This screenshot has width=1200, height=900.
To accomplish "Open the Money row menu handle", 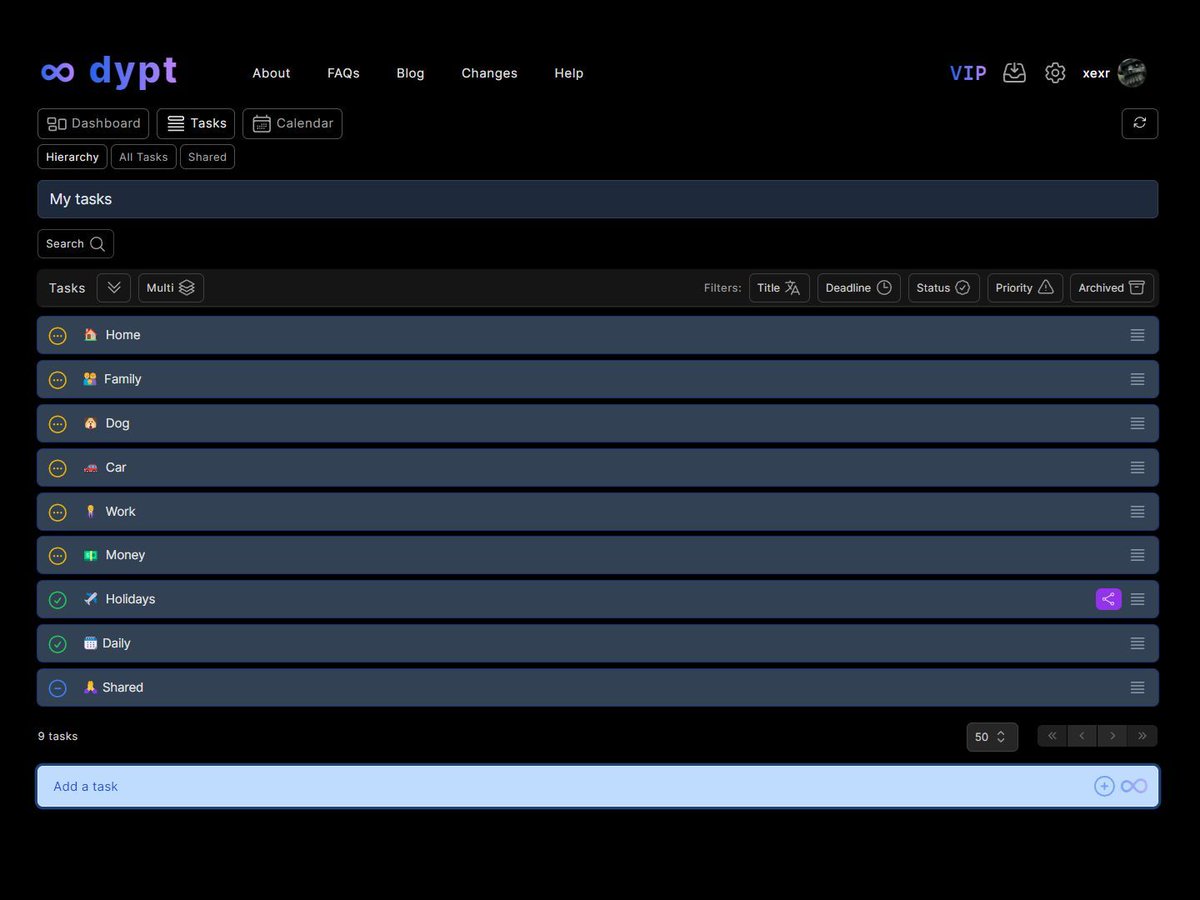I will [x=1138, y=555].
